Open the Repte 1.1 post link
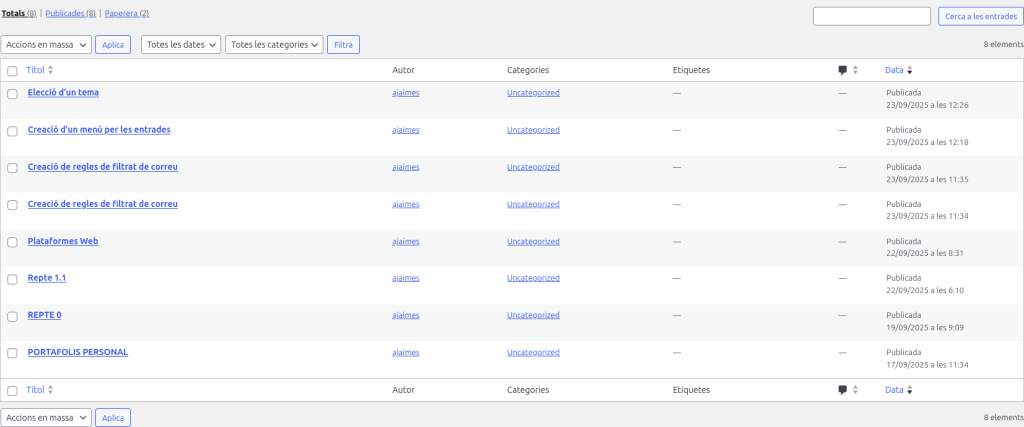 47,278
